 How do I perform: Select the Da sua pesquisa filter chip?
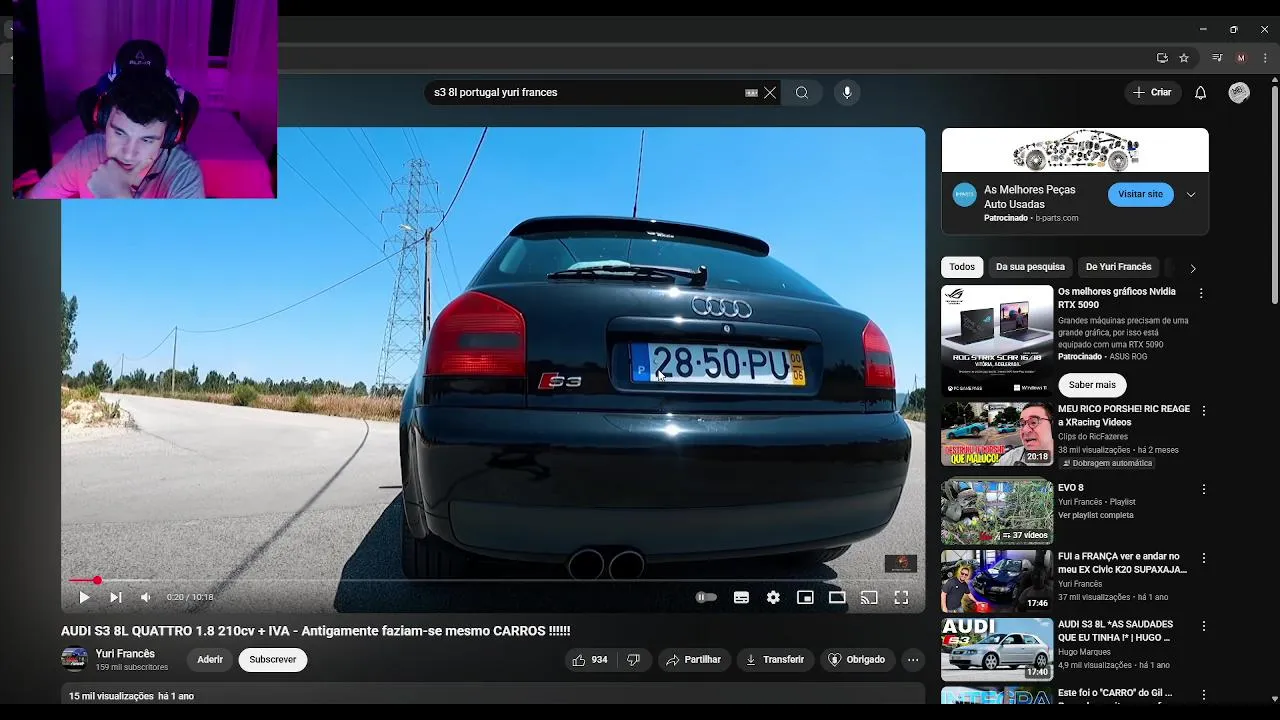pyautogui.click(x=1030, y=267)
